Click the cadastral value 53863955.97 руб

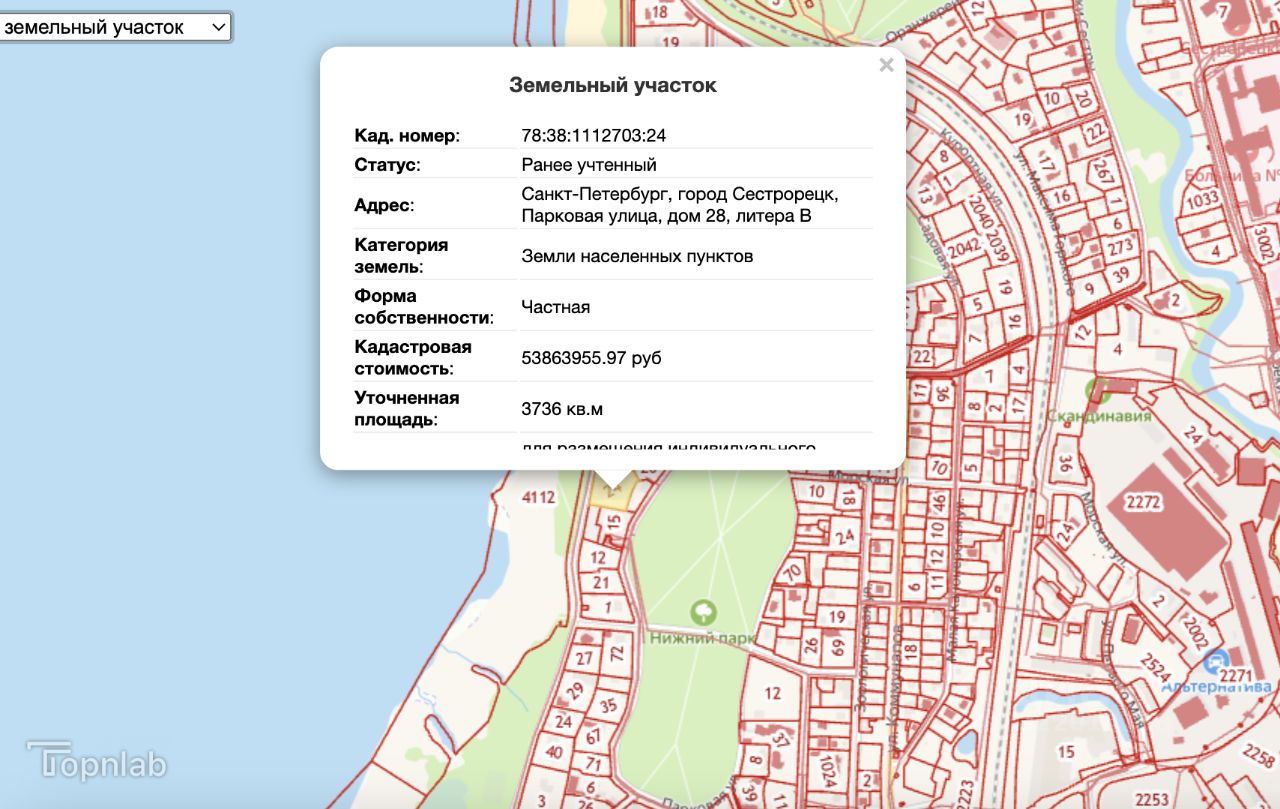(x=591, y=357)
